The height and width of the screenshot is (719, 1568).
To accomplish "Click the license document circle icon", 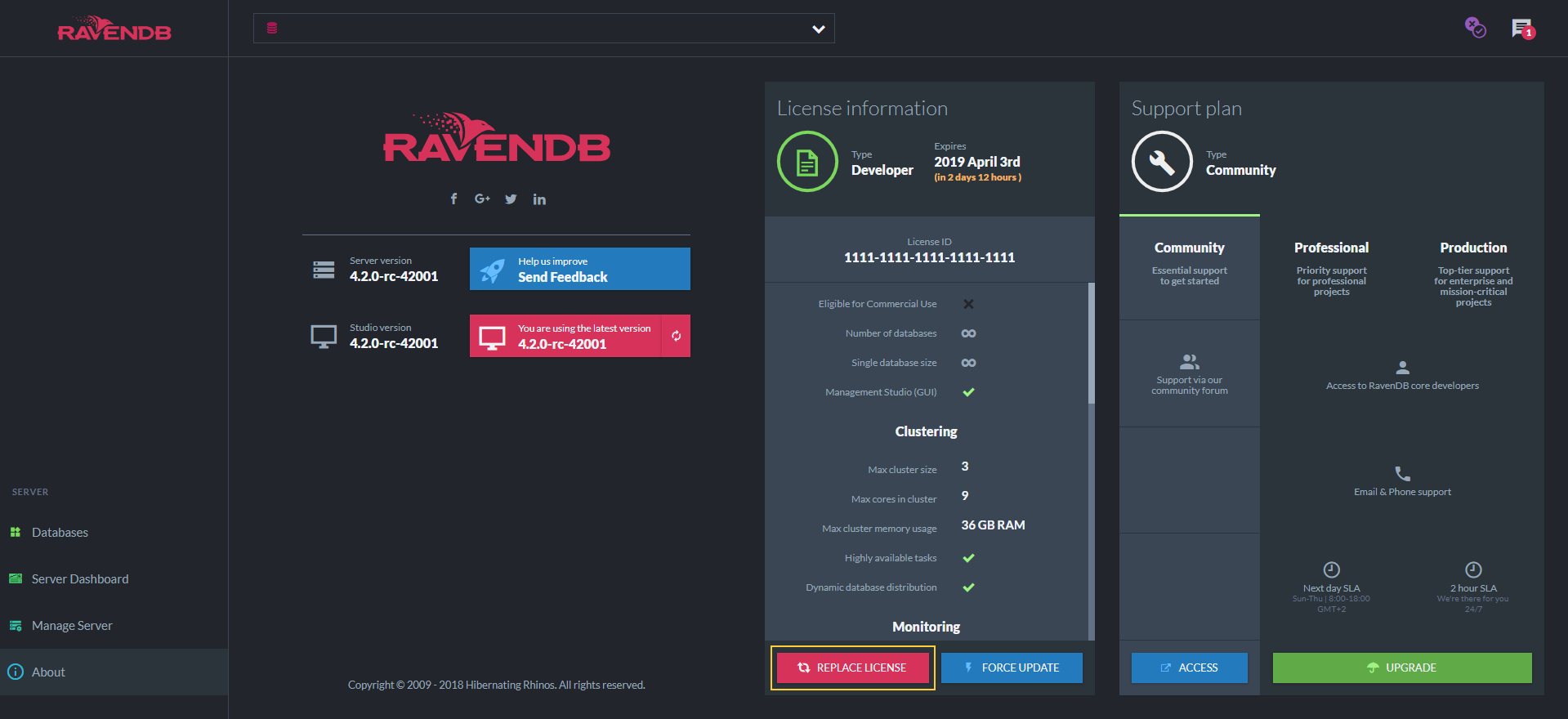I will 807,162.
